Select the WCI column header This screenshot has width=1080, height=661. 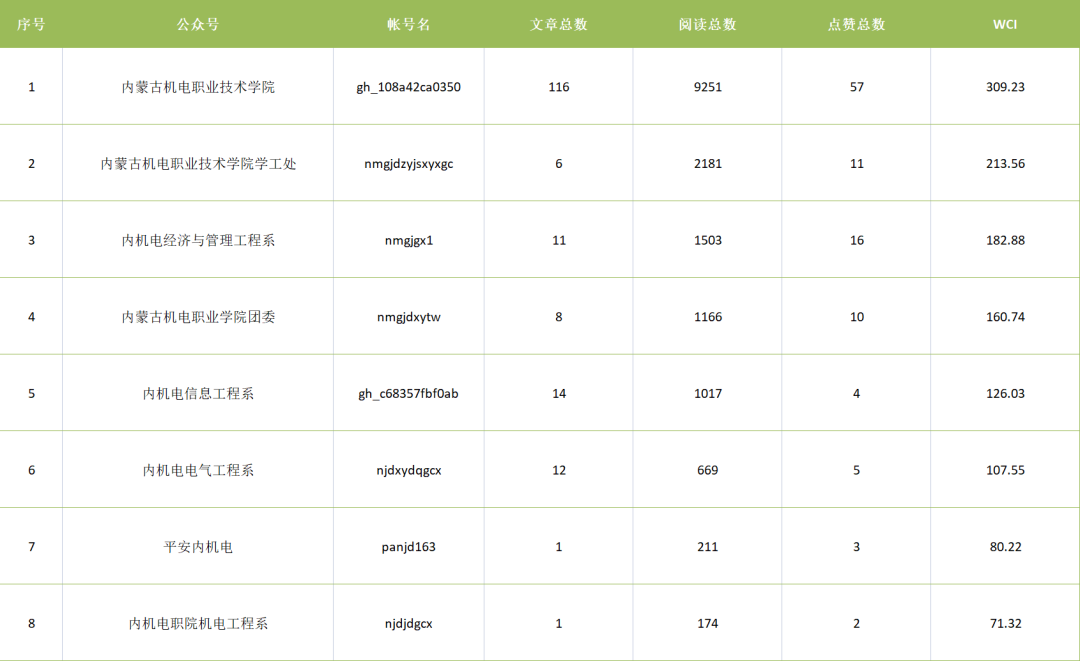1005,24
